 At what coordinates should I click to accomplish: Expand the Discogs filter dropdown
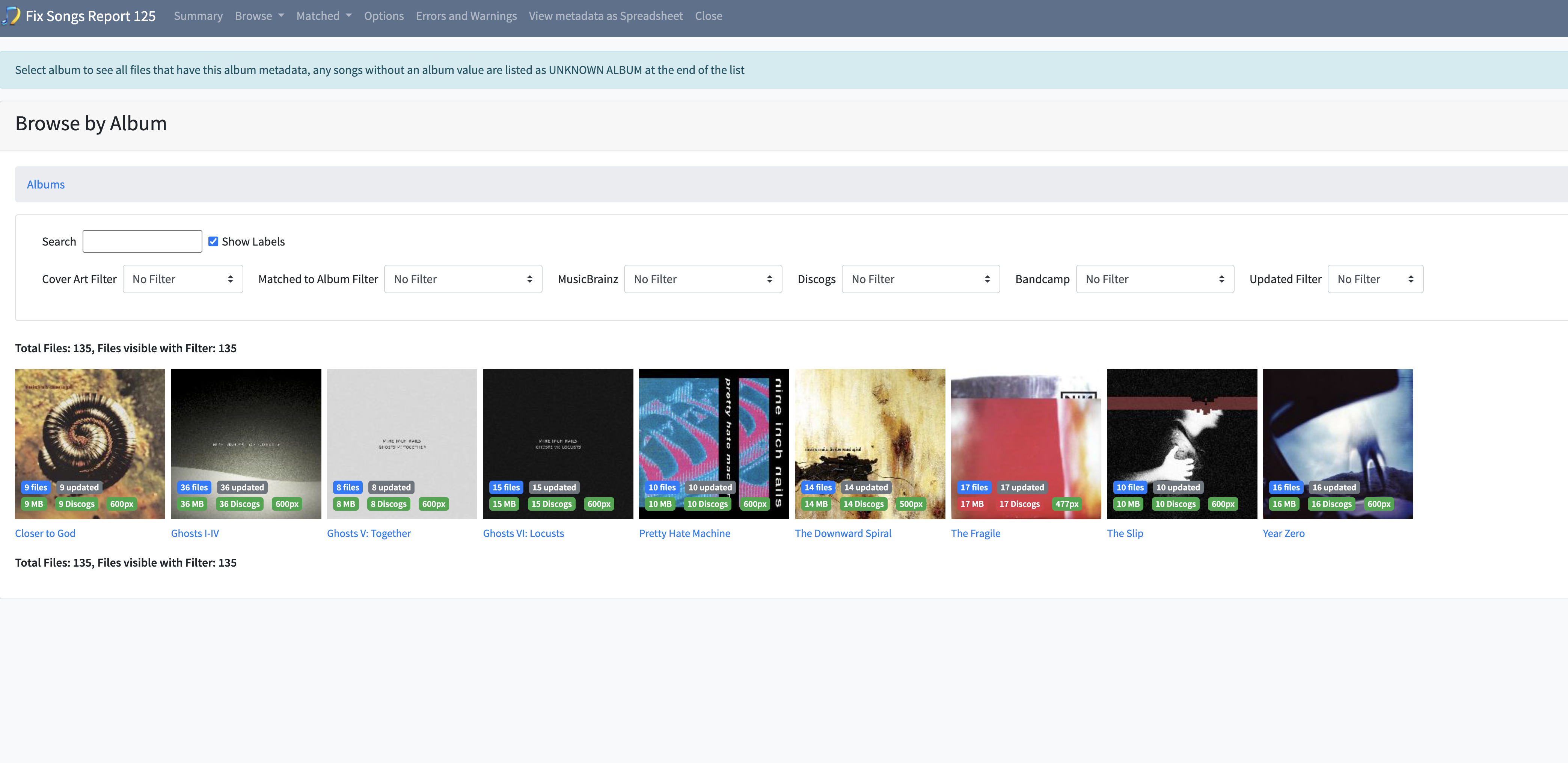coord(920,279)
